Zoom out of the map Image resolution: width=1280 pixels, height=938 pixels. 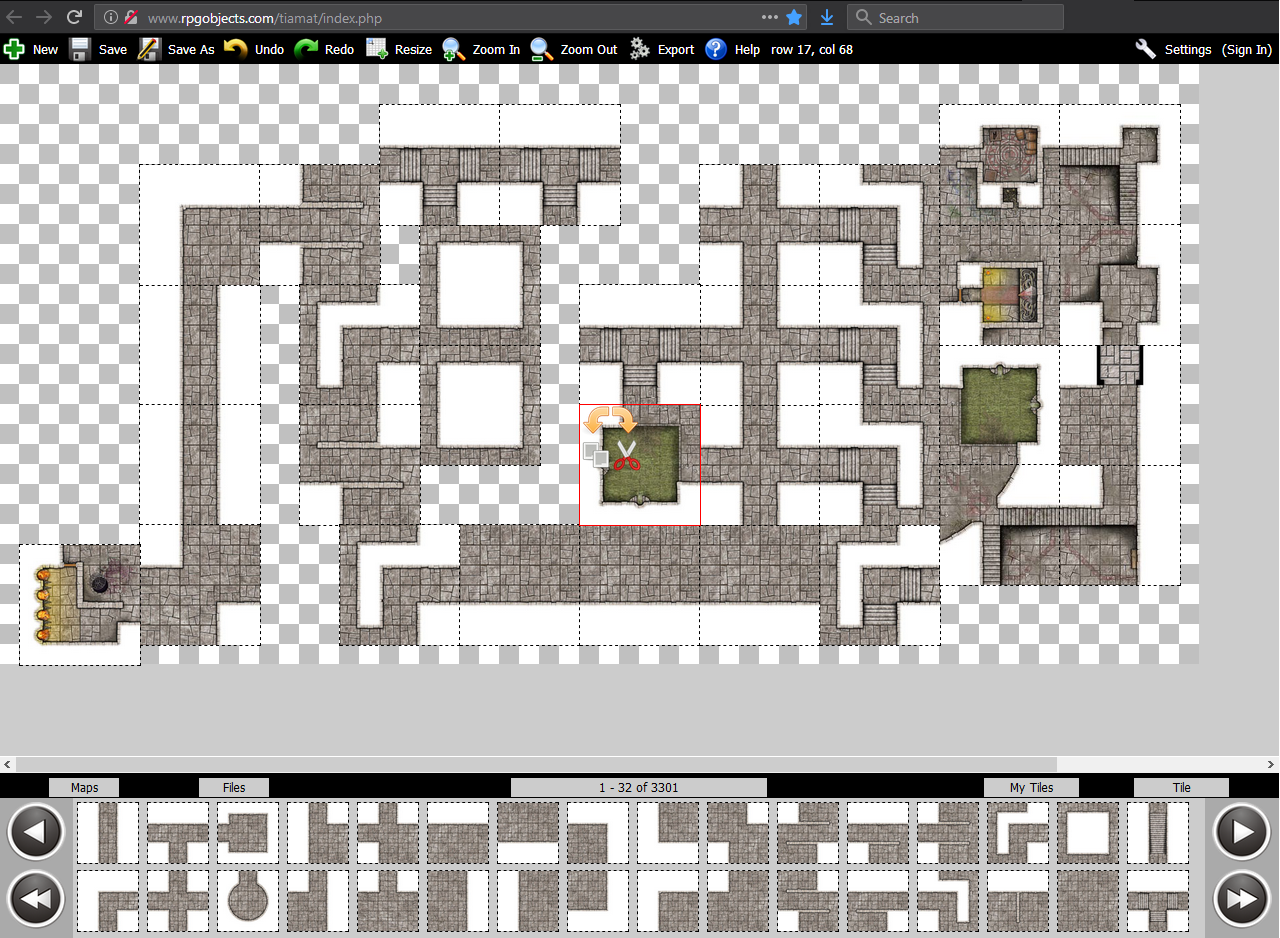click(574, 48)
